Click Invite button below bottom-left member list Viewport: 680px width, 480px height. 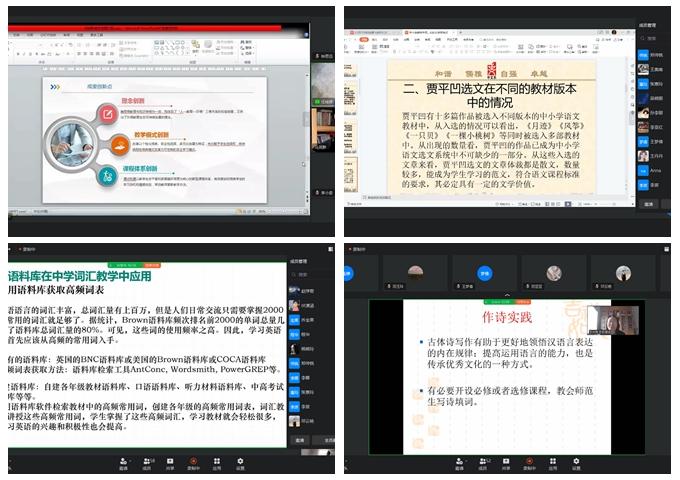pos(300,439)
